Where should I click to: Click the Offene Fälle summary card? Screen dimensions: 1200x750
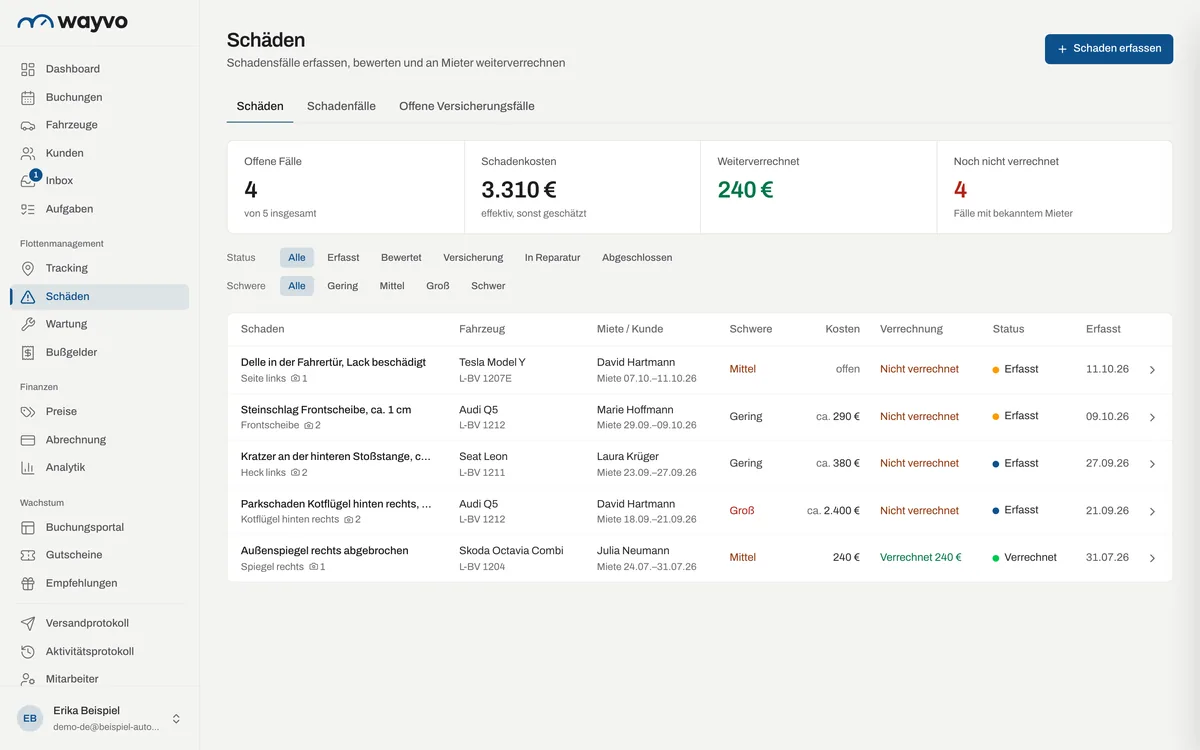pyautogui.click(x=346, y=187)
